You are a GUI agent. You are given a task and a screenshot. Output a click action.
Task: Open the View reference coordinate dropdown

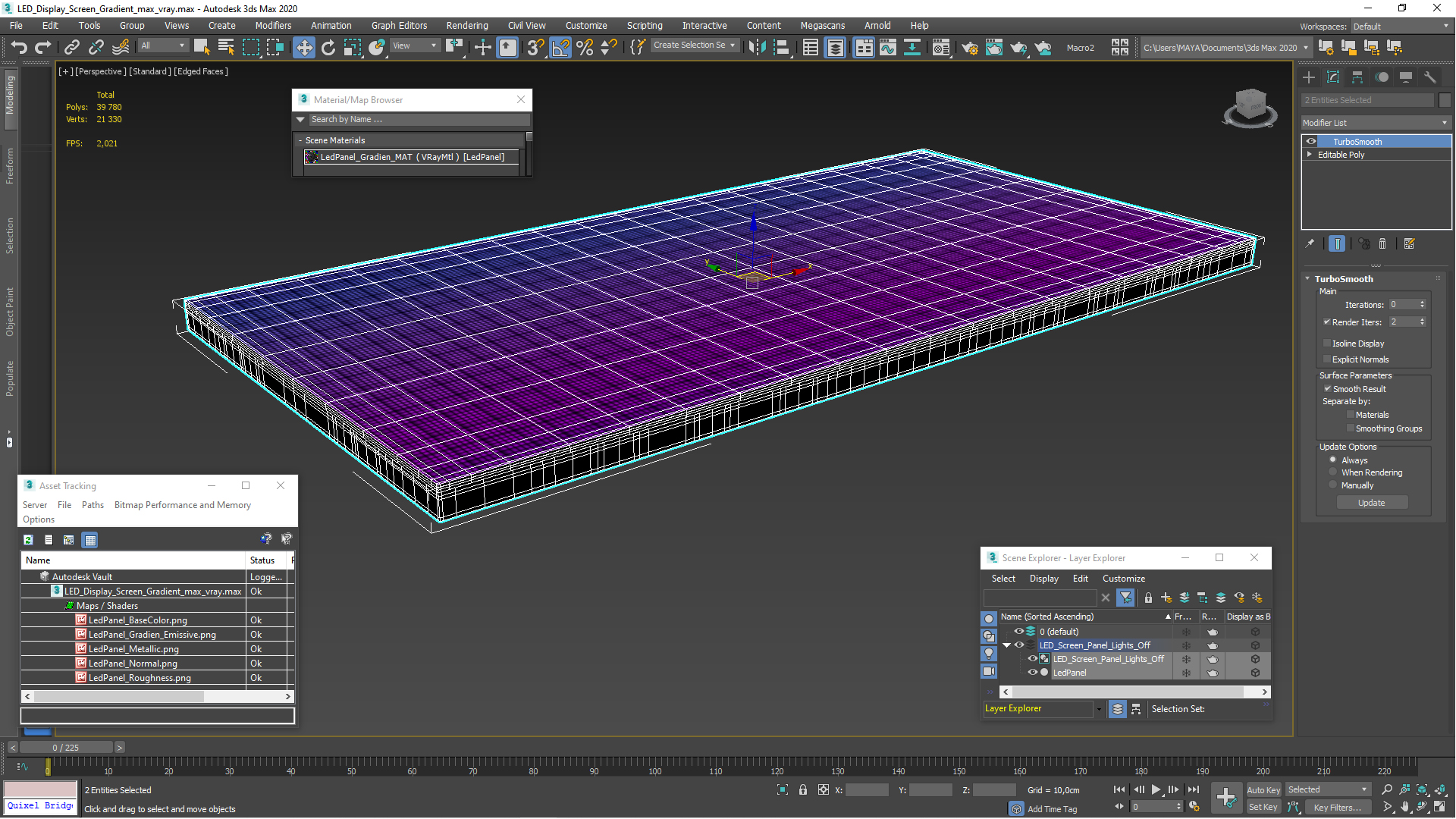[415, 45]
